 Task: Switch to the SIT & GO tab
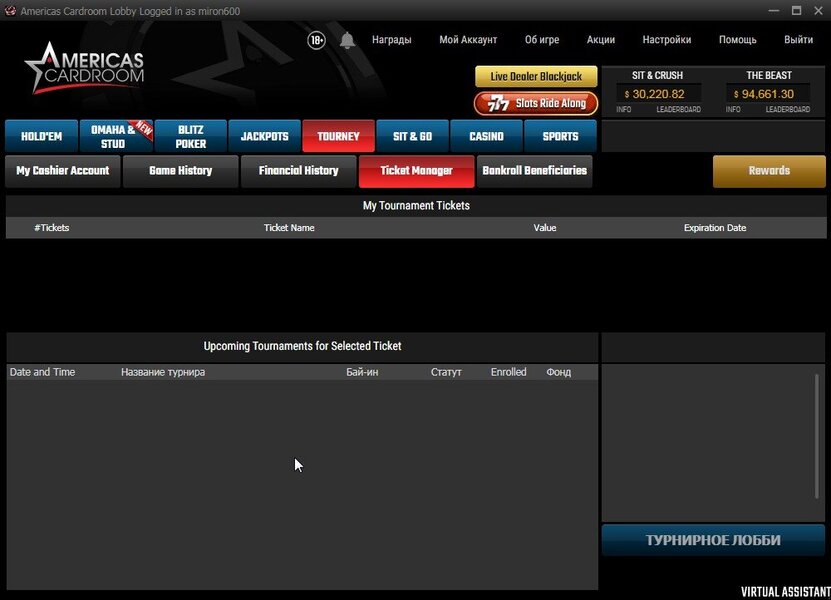pos(412,137)
